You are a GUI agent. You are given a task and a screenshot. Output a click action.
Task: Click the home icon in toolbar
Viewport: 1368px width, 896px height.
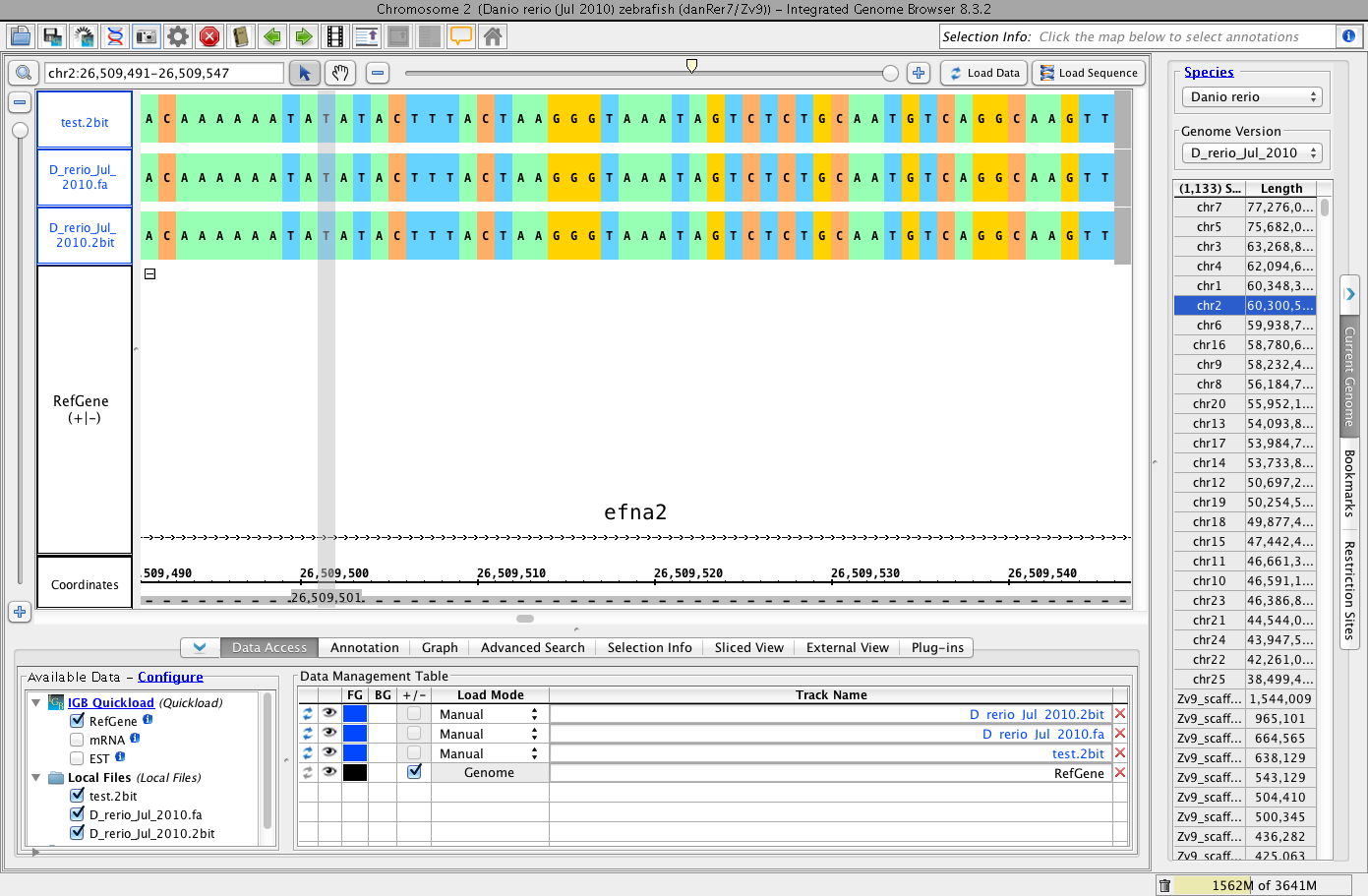tap(493, 37)
